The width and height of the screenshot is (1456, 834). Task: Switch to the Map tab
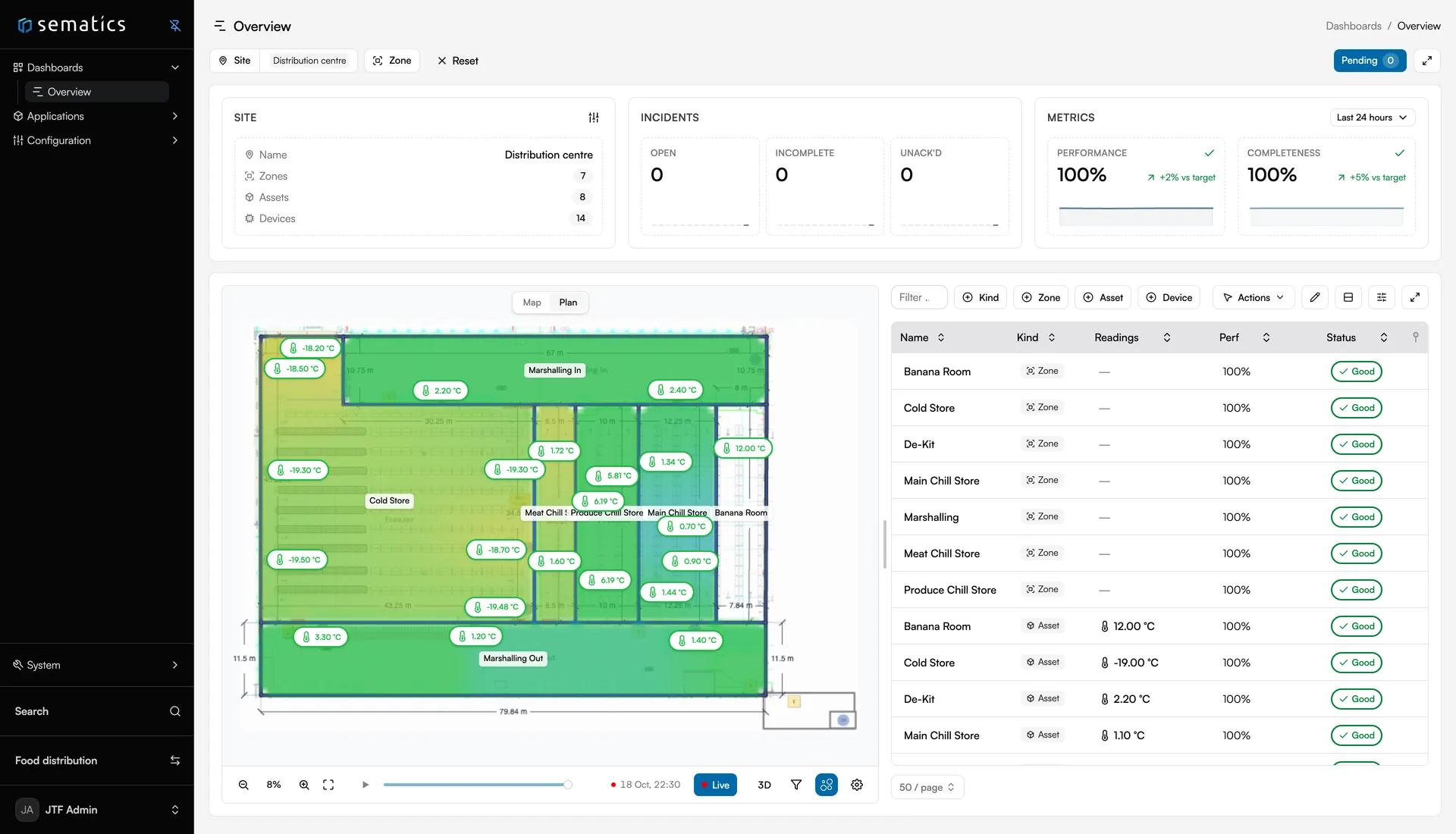(x=532, y=303)
